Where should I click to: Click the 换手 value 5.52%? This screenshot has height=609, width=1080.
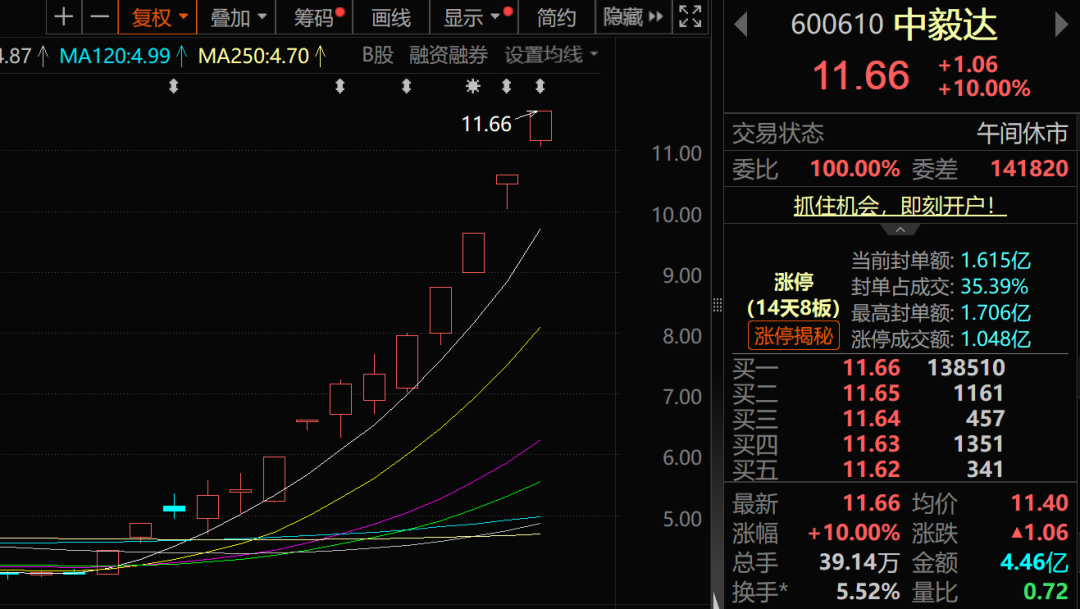coord(868,592)
